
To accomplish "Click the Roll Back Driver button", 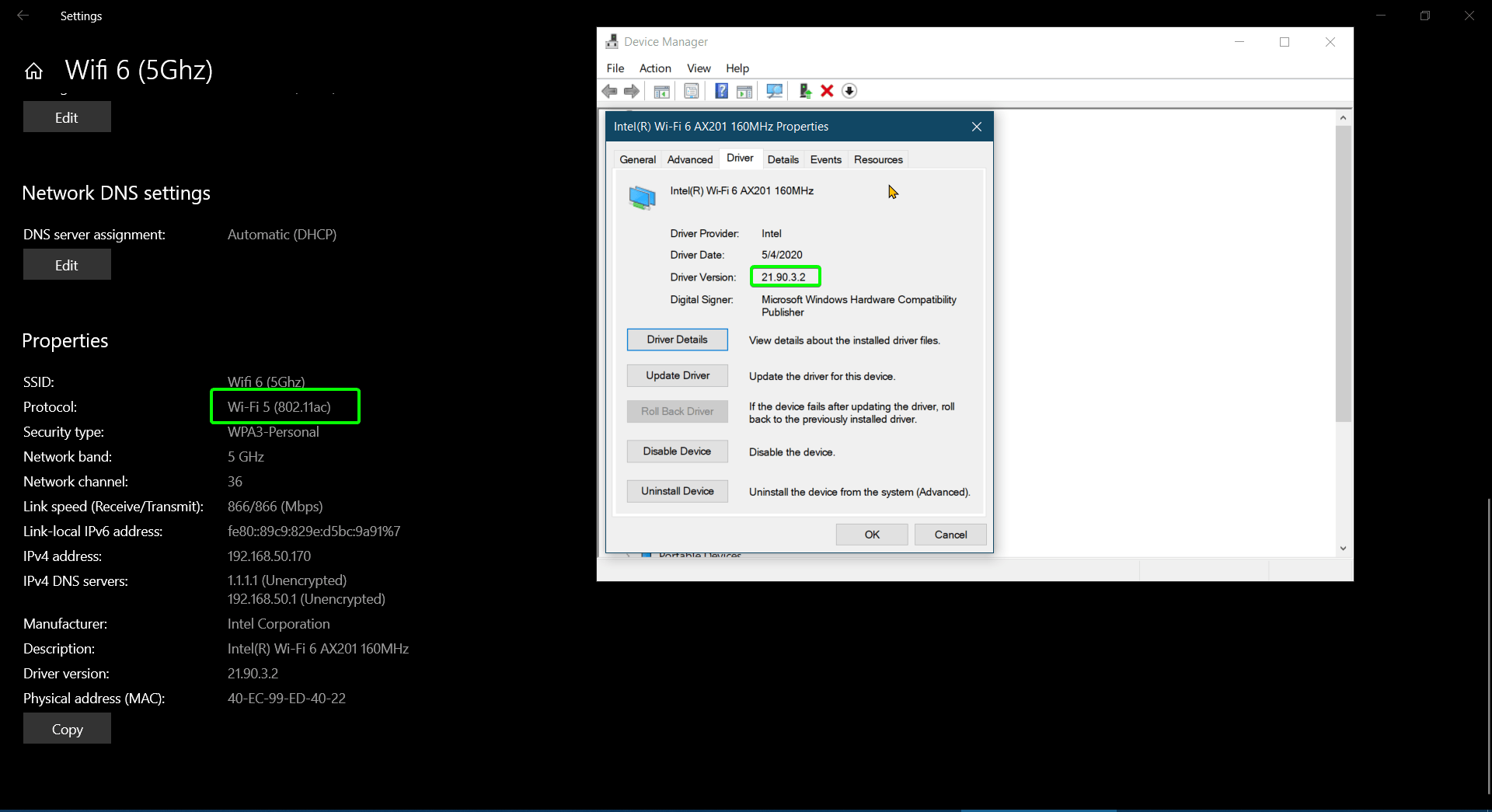I will pos(678,411).
